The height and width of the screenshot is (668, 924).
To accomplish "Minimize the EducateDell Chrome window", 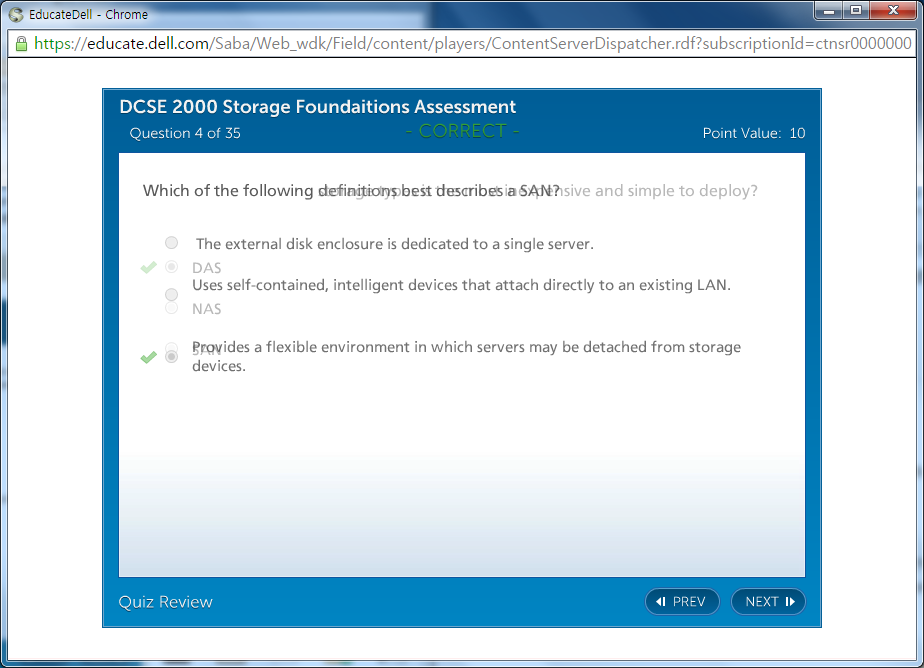I will (828, 11).
